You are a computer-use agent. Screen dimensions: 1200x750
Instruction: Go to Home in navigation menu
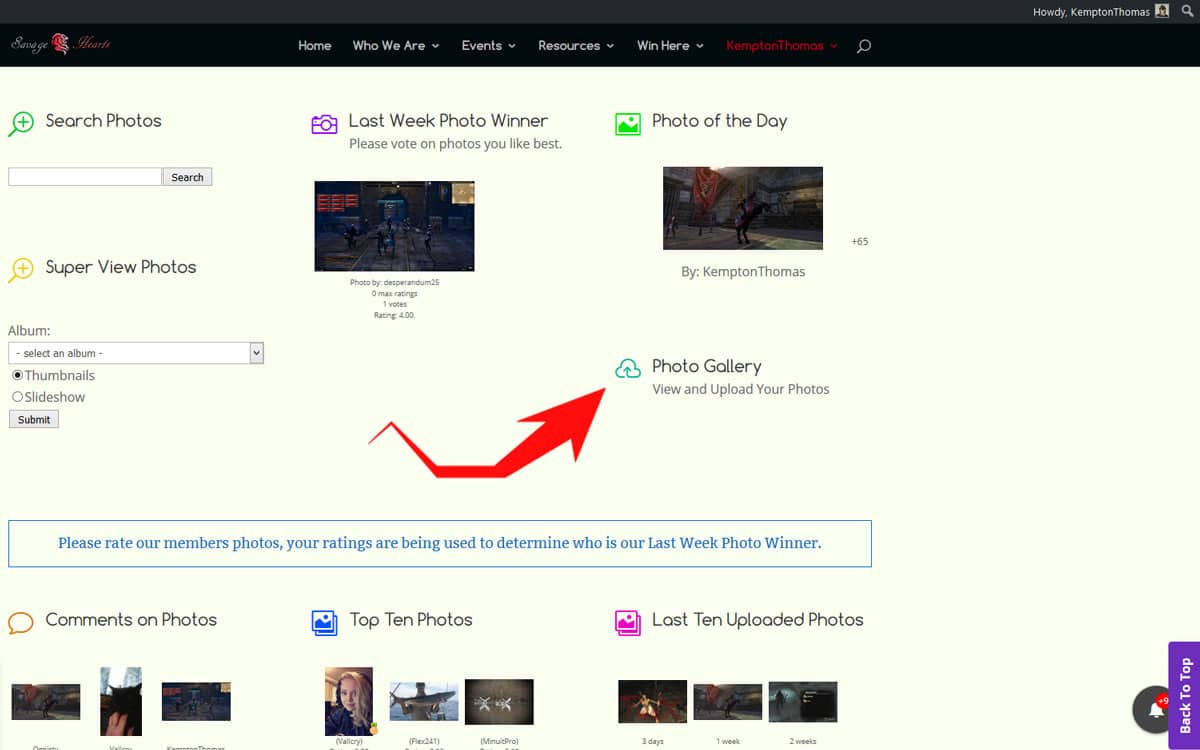pyautogui.click(x=315, y=46)
